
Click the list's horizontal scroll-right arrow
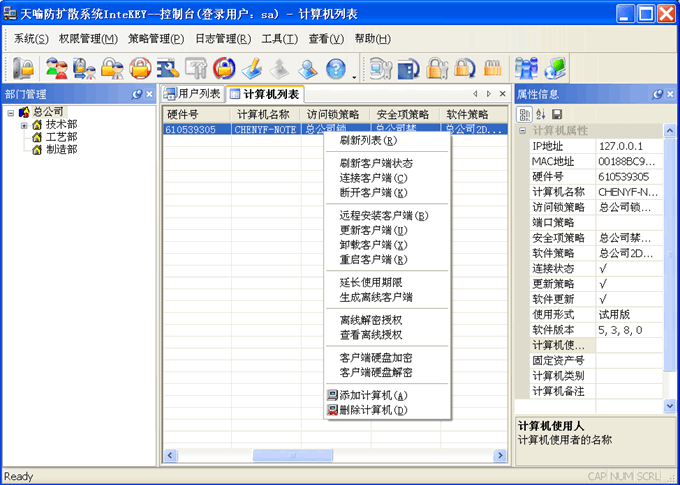(x=500, y=456)
